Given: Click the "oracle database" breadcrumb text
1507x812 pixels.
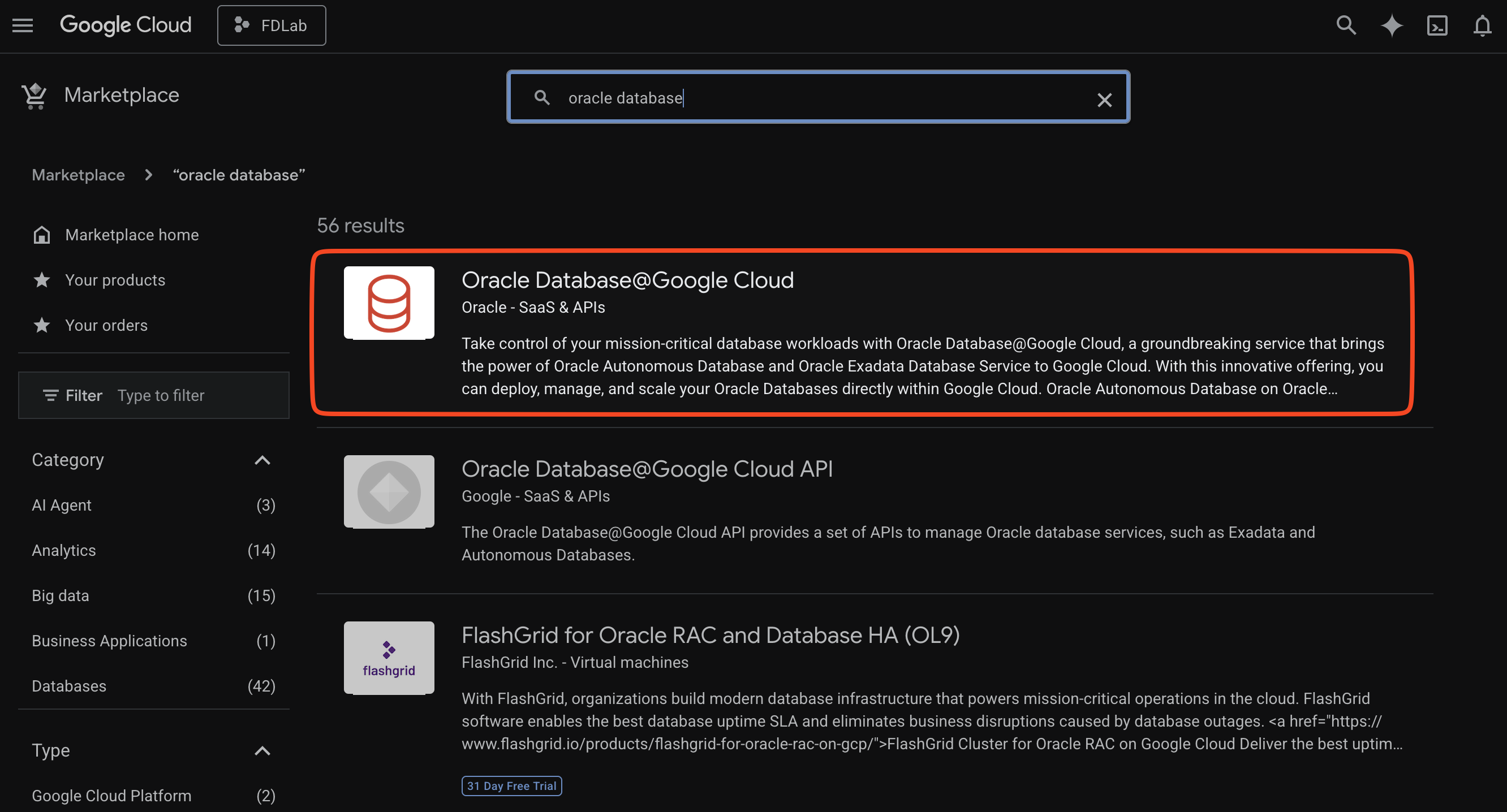Looking at the screenshot, I should click(x=239, y=175).
